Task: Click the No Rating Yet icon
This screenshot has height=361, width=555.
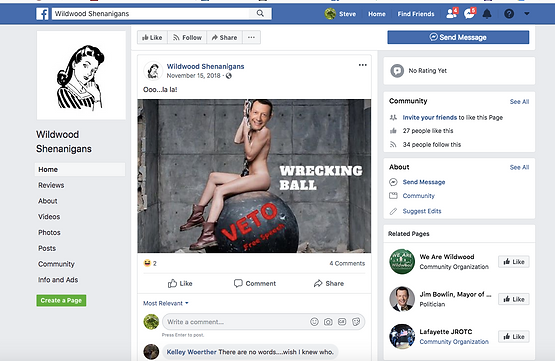Action: pos(397,71)
